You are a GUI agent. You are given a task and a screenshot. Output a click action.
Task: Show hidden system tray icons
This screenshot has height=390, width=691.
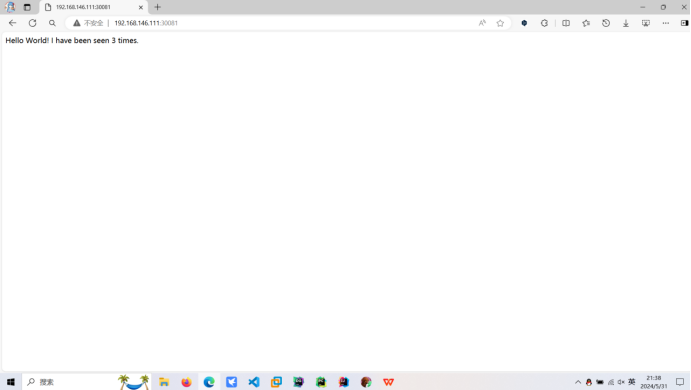pos(578,382)
